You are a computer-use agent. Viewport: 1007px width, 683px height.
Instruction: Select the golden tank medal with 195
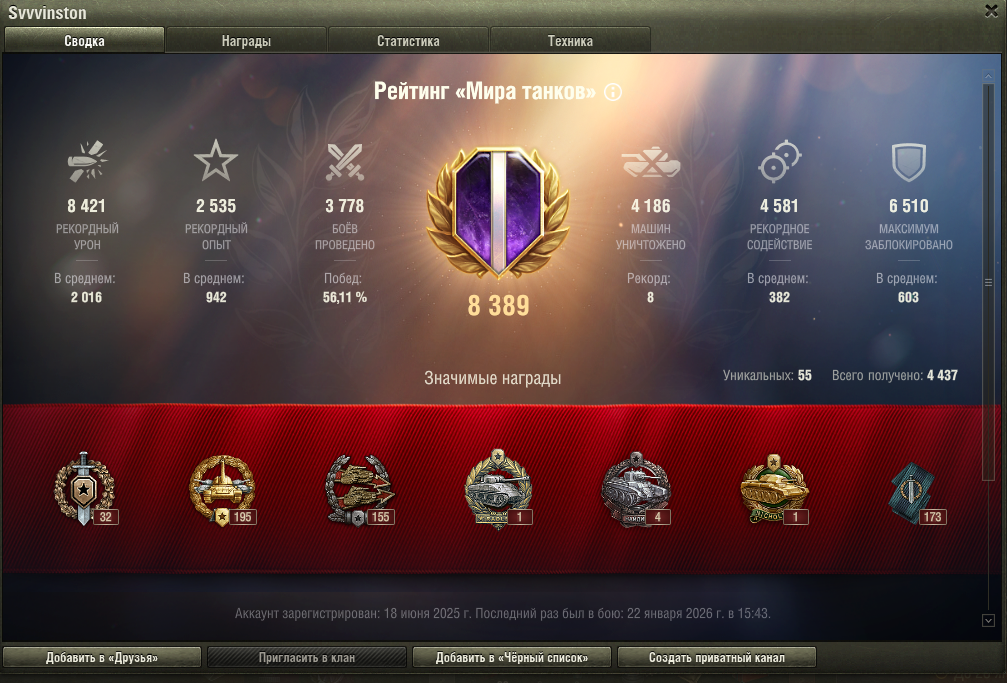click(223, 490)
